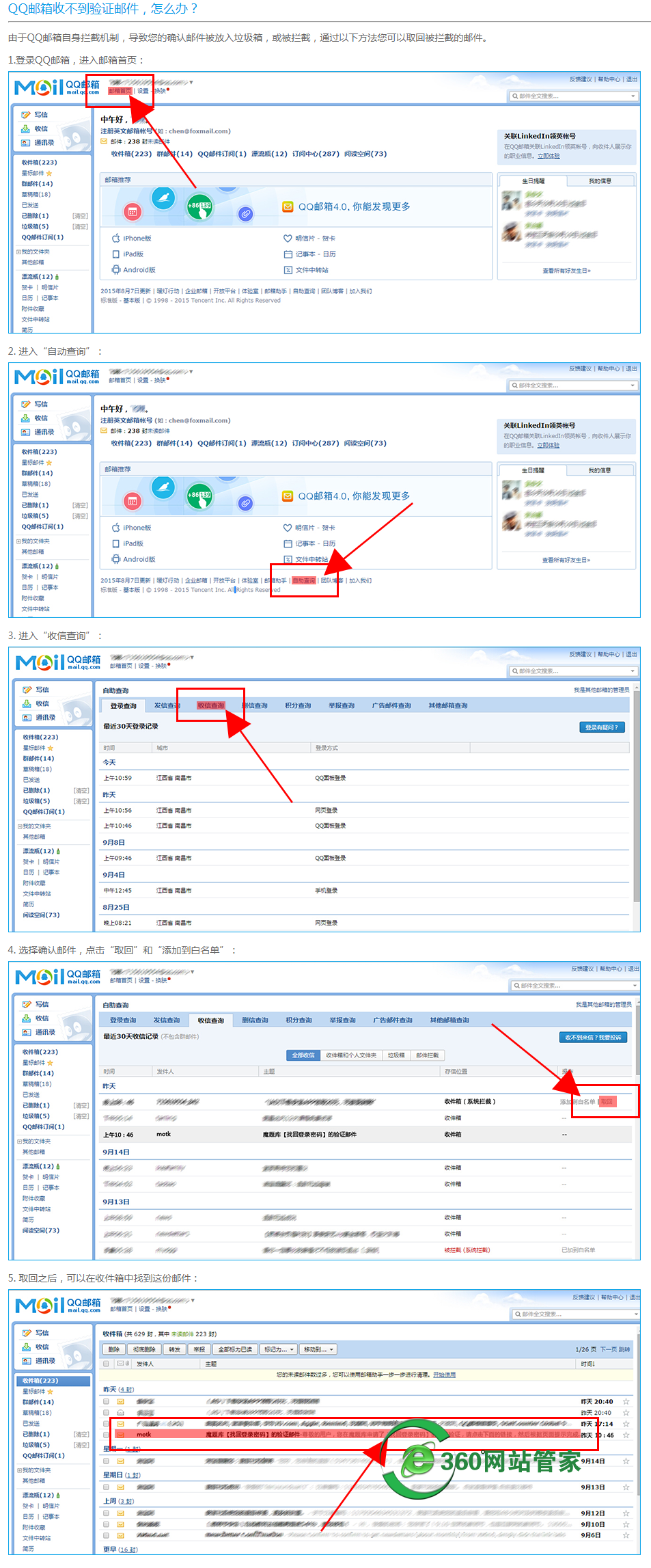Viewport: 651px width, 1568px height.
Task: Click the Apple icon beside iPhone版 in step 1
Action: click(x=116, y=238)
